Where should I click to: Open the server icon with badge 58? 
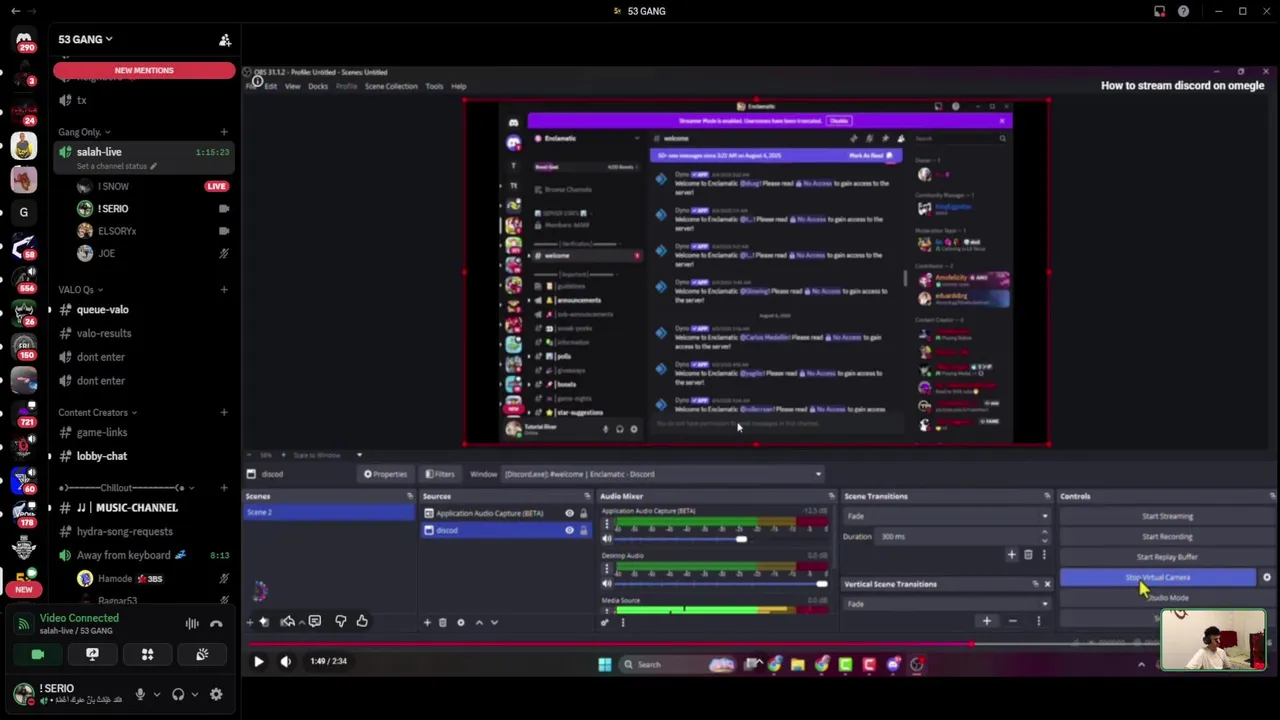click(x=24, y=245)
